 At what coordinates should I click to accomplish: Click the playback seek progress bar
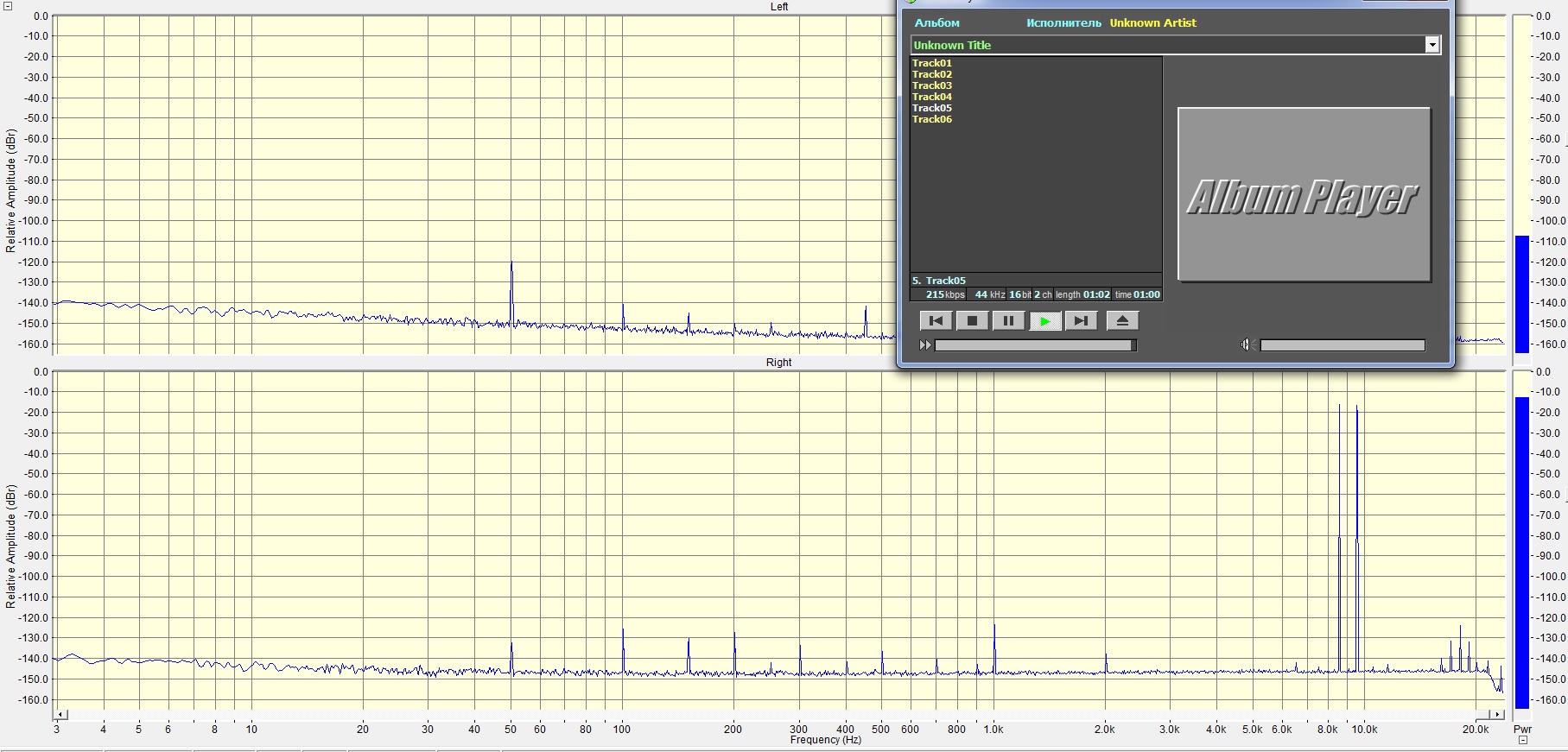1035,345
